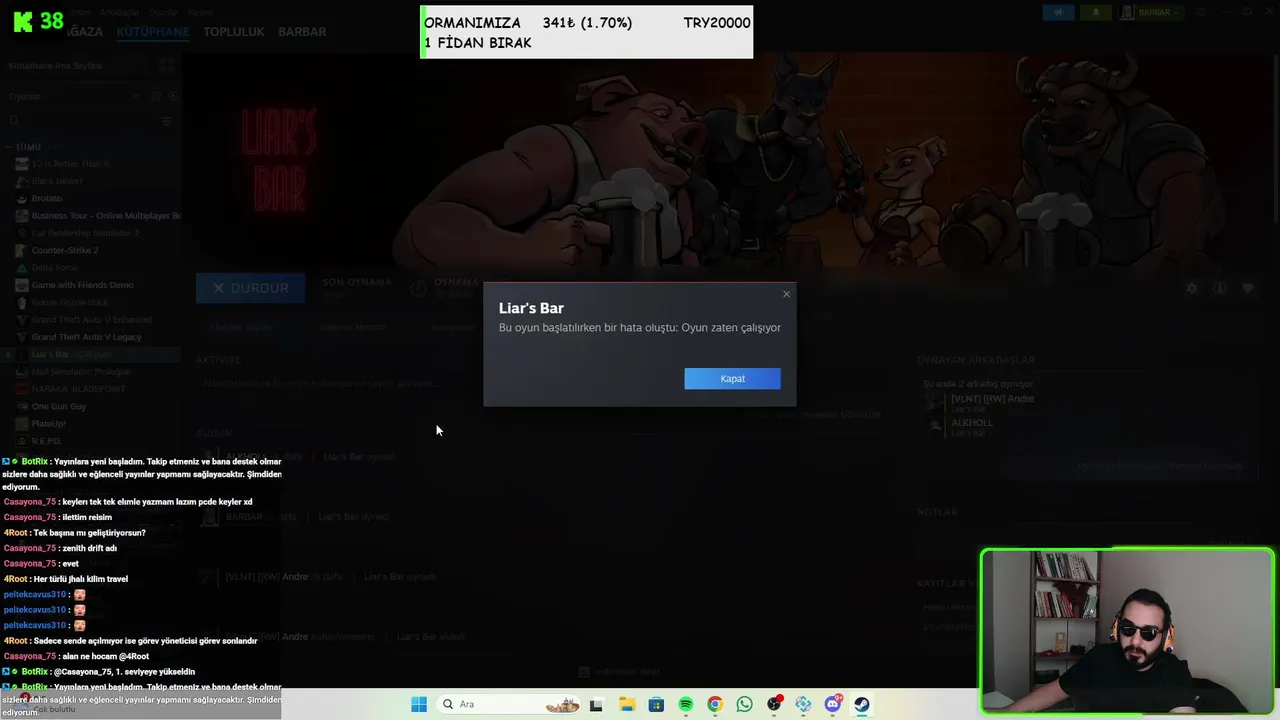Select Brotato in the library list
1280x720 pixels.
[x=47, y=198]
